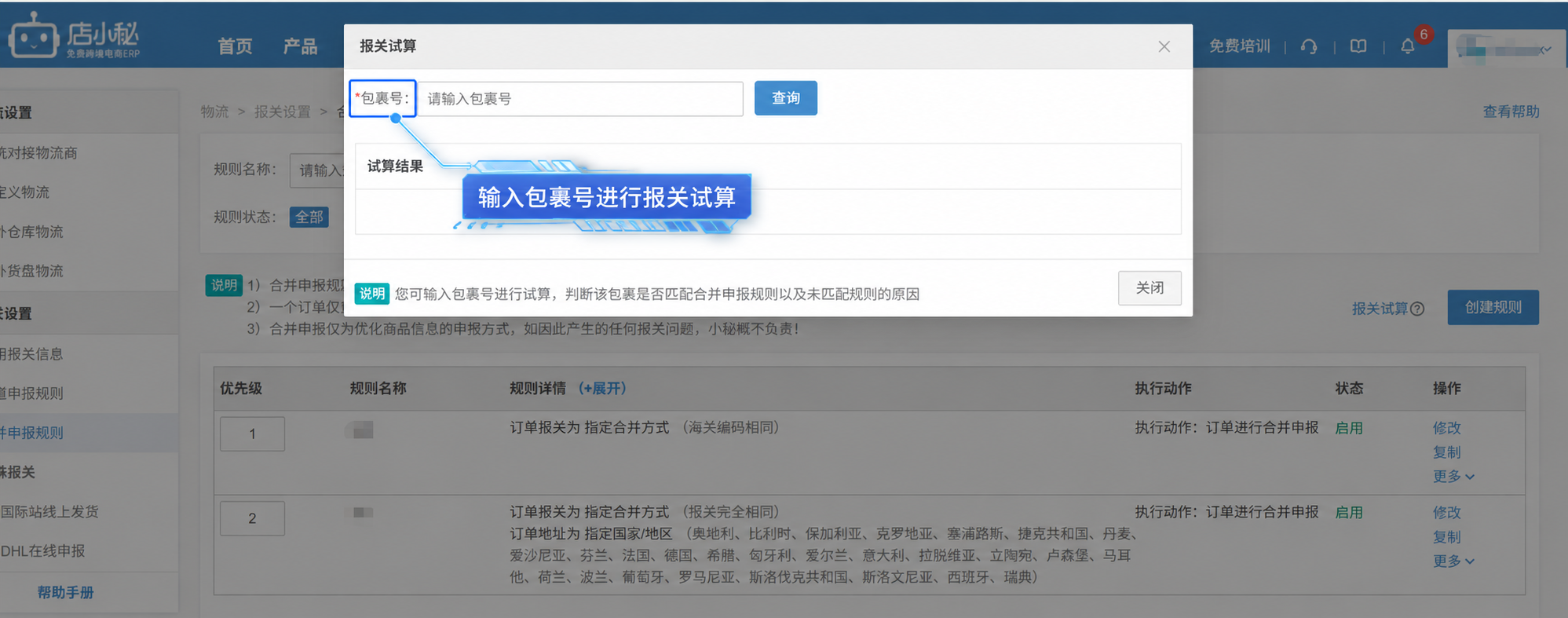Open 货盘物流 sidebar item
This screenshot has width=1568, height=618.
[32, 271]
